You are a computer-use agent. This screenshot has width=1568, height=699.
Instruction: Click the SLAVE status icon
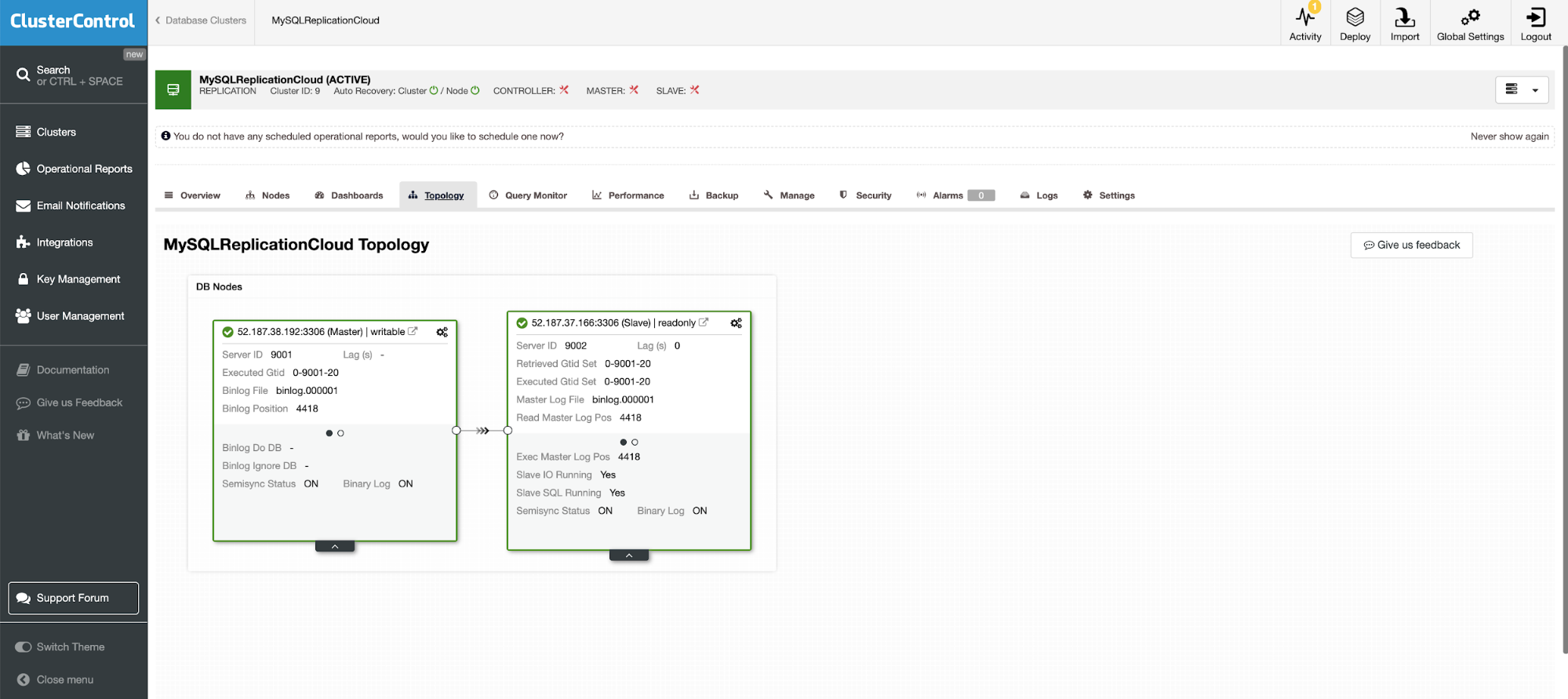click(x=694, y=90)
